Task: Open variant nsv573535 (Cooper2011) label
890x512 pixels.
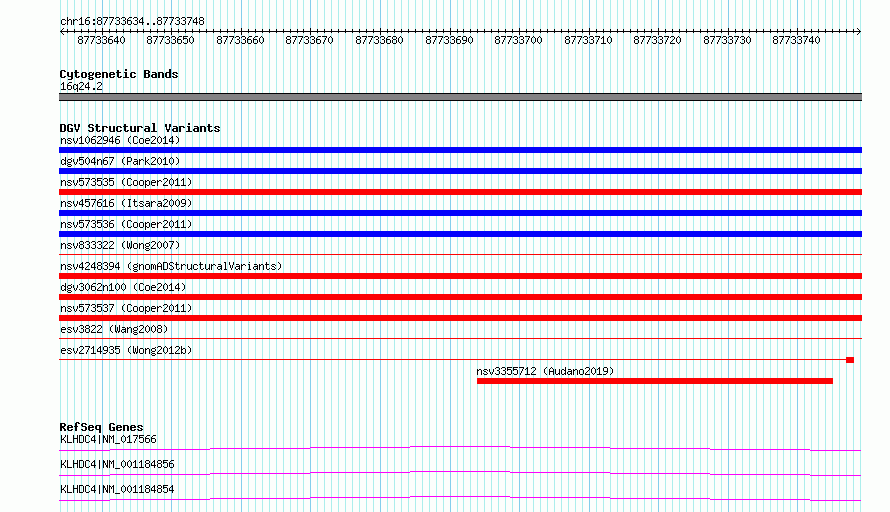Action: coord(126,182)
